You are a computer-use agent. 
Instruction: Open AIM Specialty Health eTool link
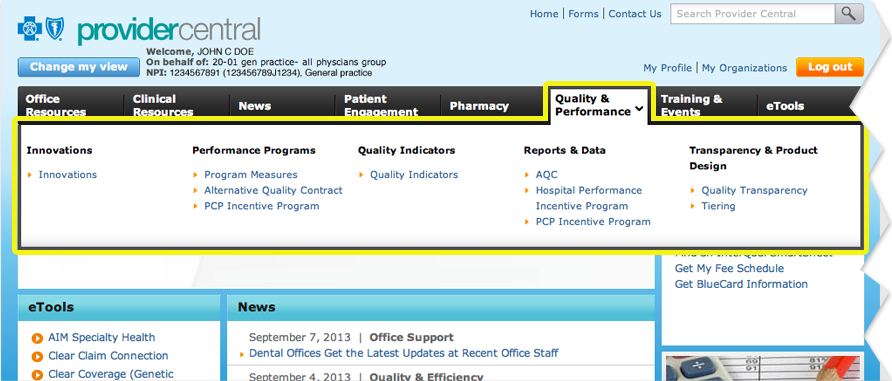(x=101, y=338)
